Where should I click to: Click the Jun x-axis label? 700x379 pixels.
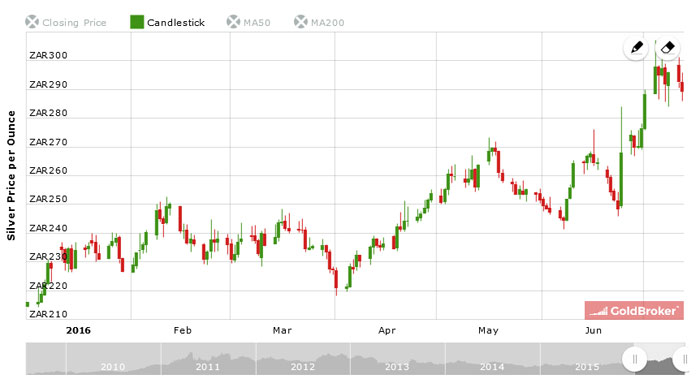pos(593,331)
